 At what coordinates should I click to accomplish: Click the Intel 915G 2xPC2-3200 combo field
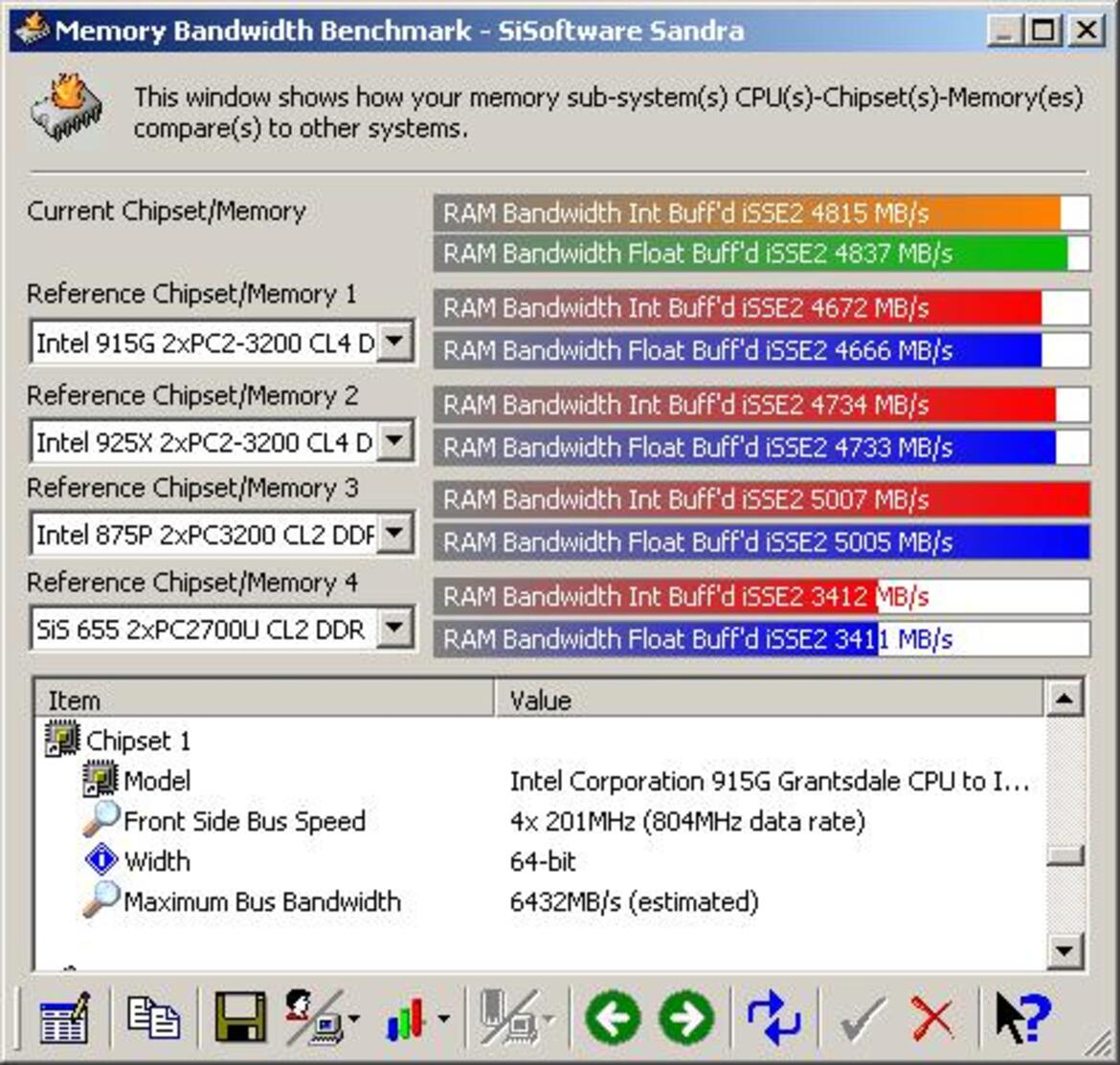[222, 343]
